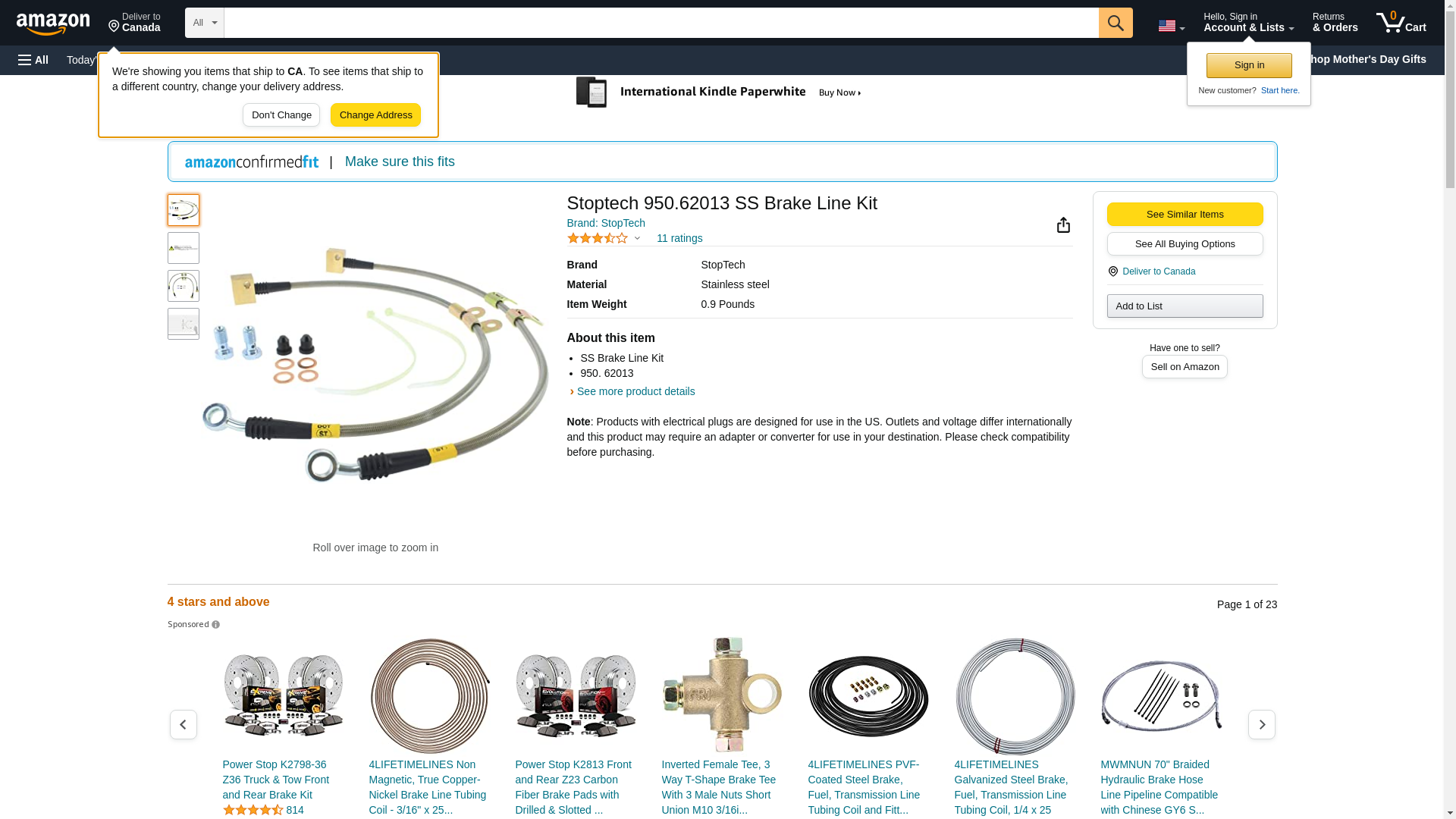Image resolution: width=1456 pixels, height=819 pixels.
Task: Click the Change Address button
Action: (x=375, y=115)
